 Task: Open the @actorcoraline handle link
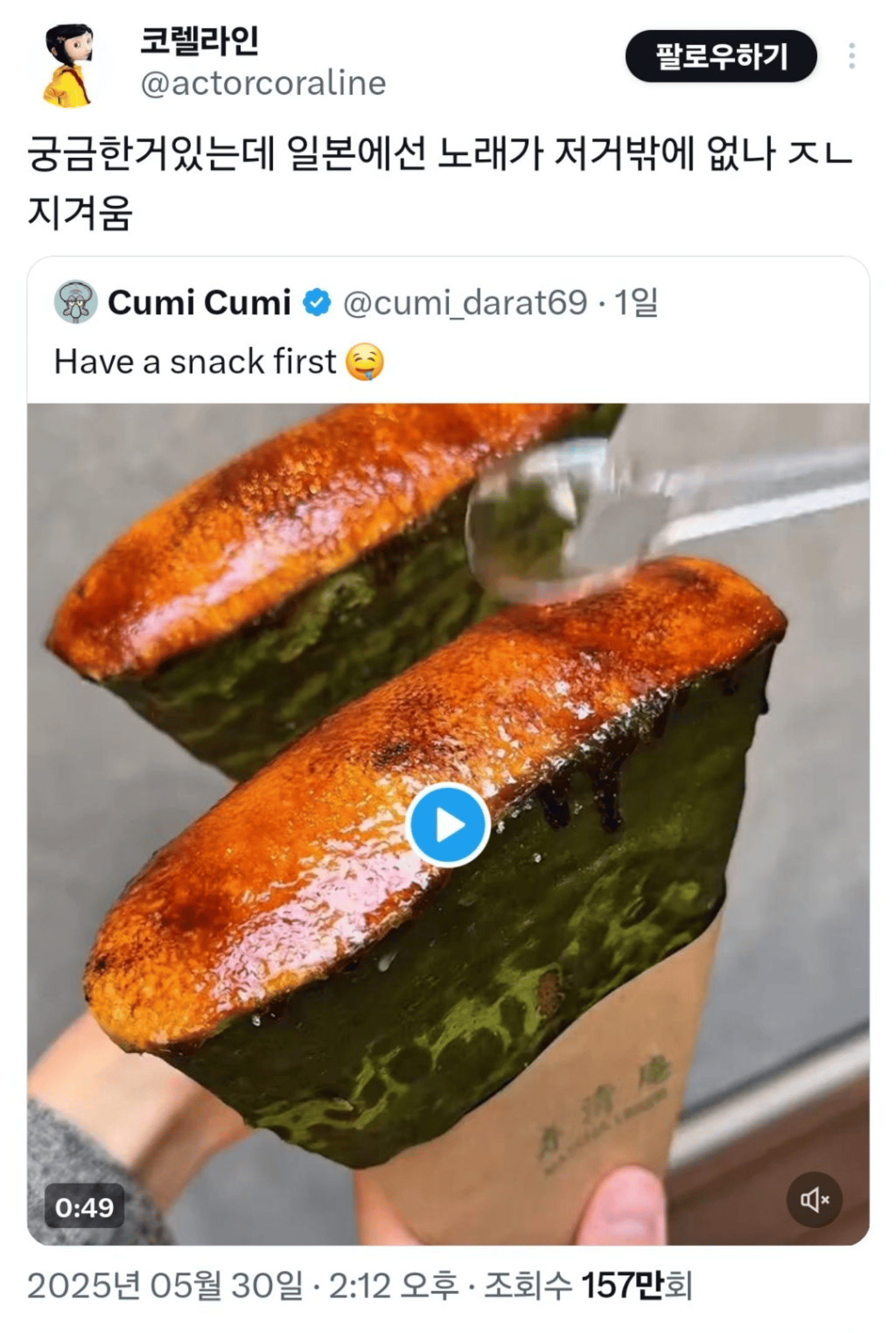[263, 83]
